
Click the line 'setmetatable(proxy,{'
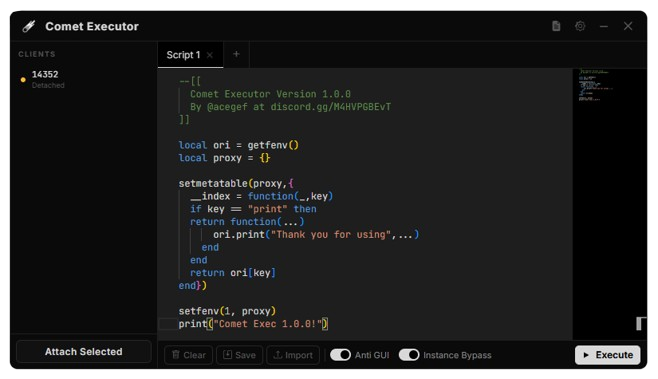[x=236, y=183]
